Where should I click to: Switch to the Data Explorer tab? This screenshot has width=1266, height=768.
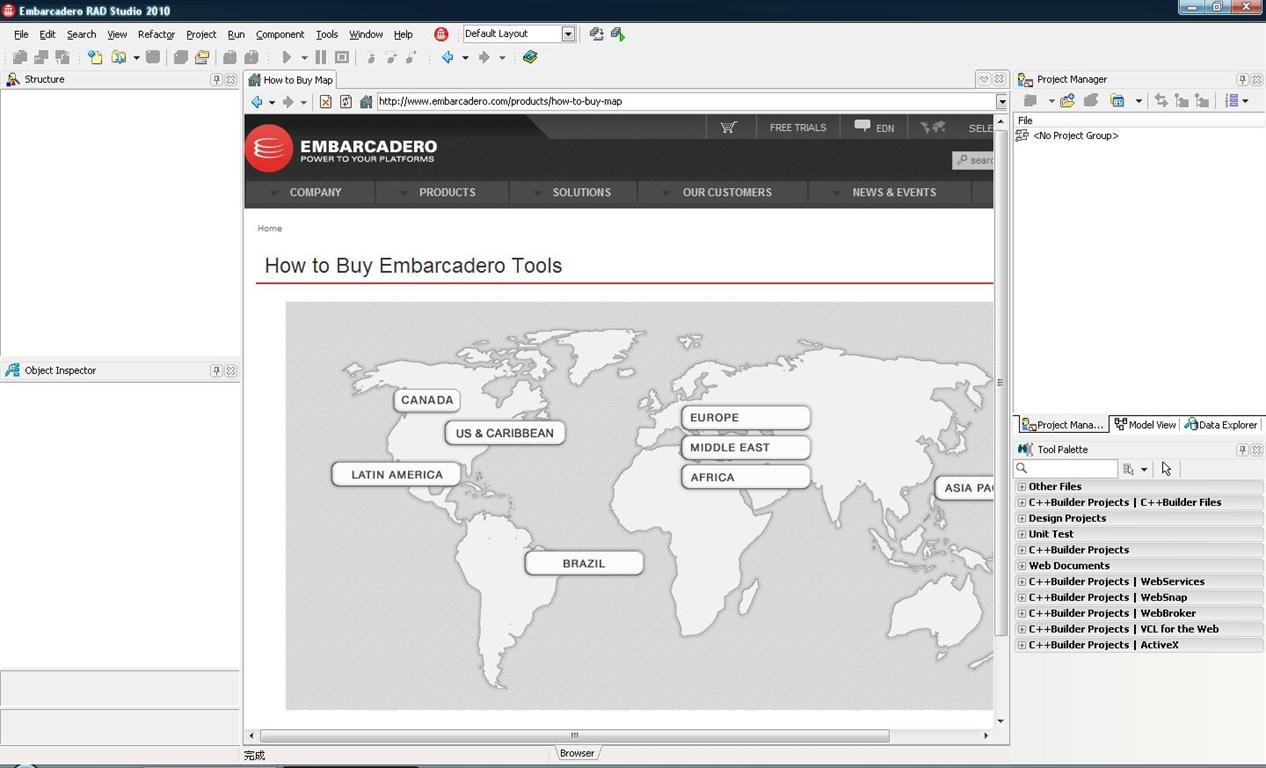point(1221,425)
